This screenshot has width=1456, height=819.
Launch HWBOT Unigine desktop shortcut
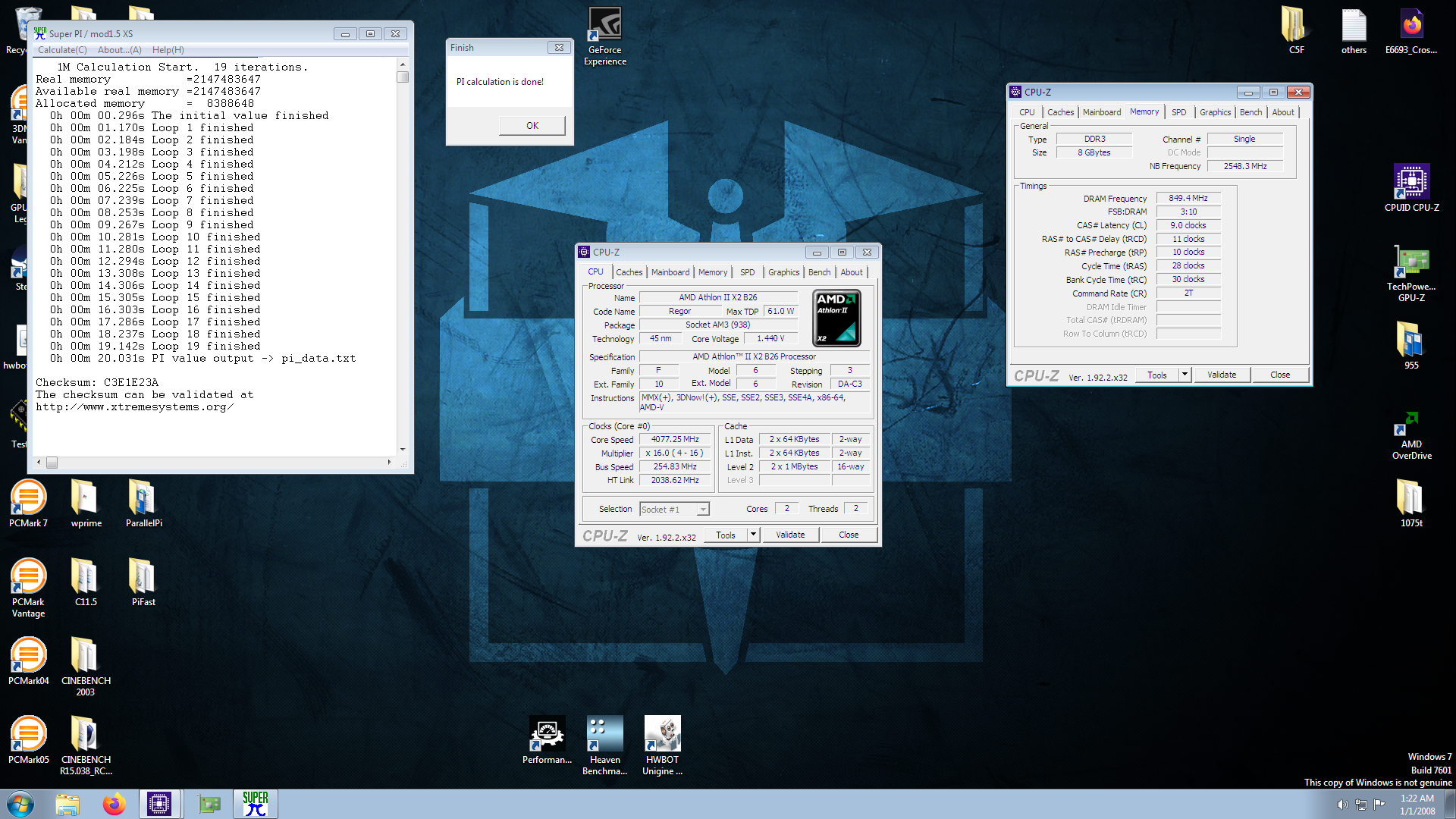pos(662,745)
